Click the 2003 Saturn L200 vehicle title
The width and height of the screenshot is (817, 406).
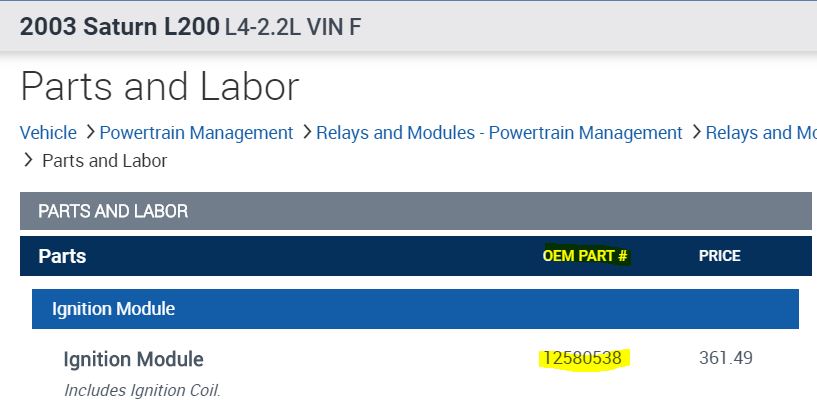click(x=119, y=26)
